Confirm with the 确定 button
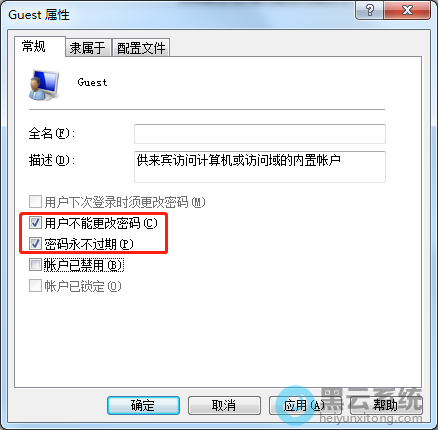 point(143,405)
